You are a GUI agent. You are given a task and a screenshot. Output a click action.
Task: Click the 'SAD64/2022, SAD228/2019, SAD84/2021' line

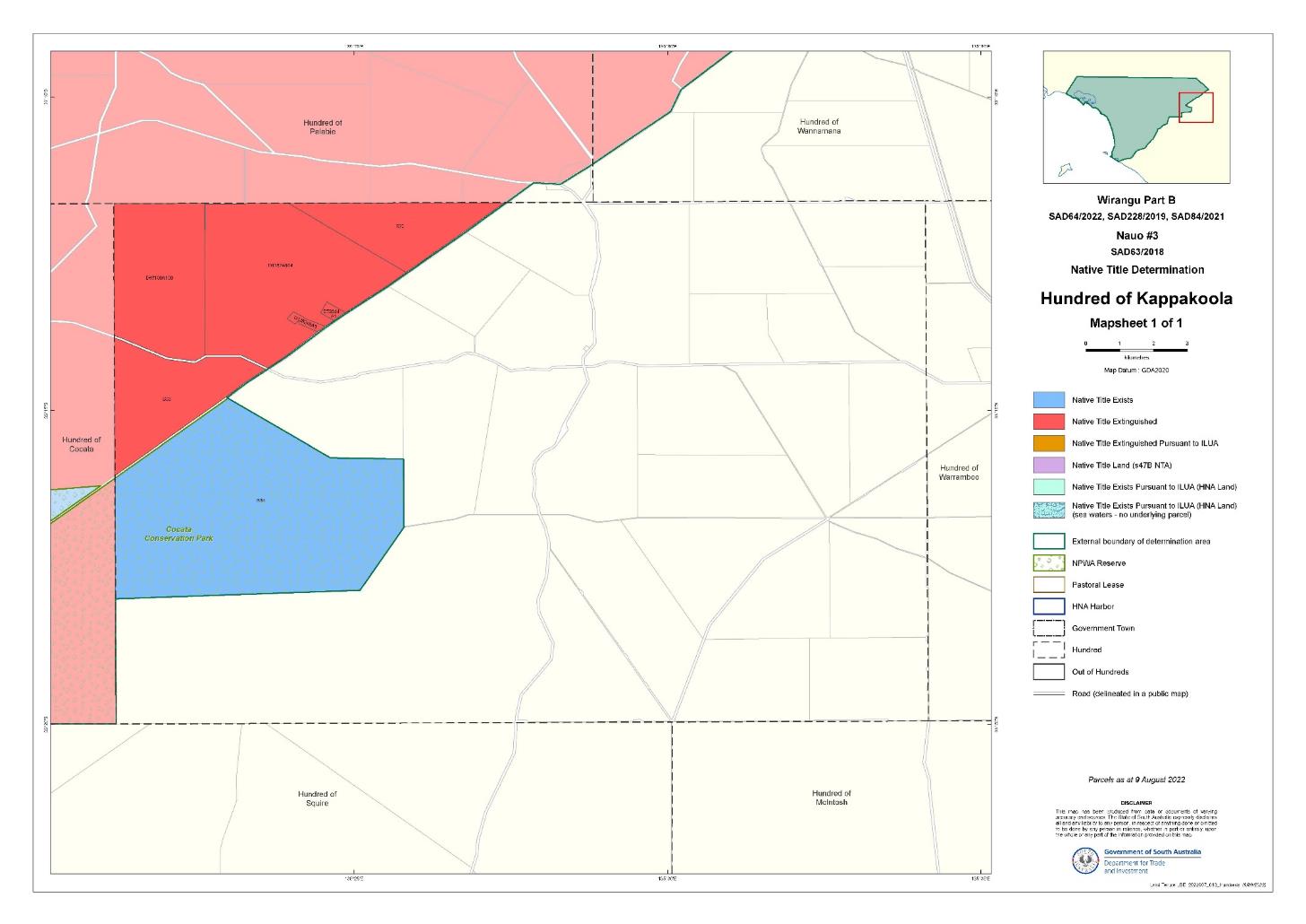coord(1136,217)
